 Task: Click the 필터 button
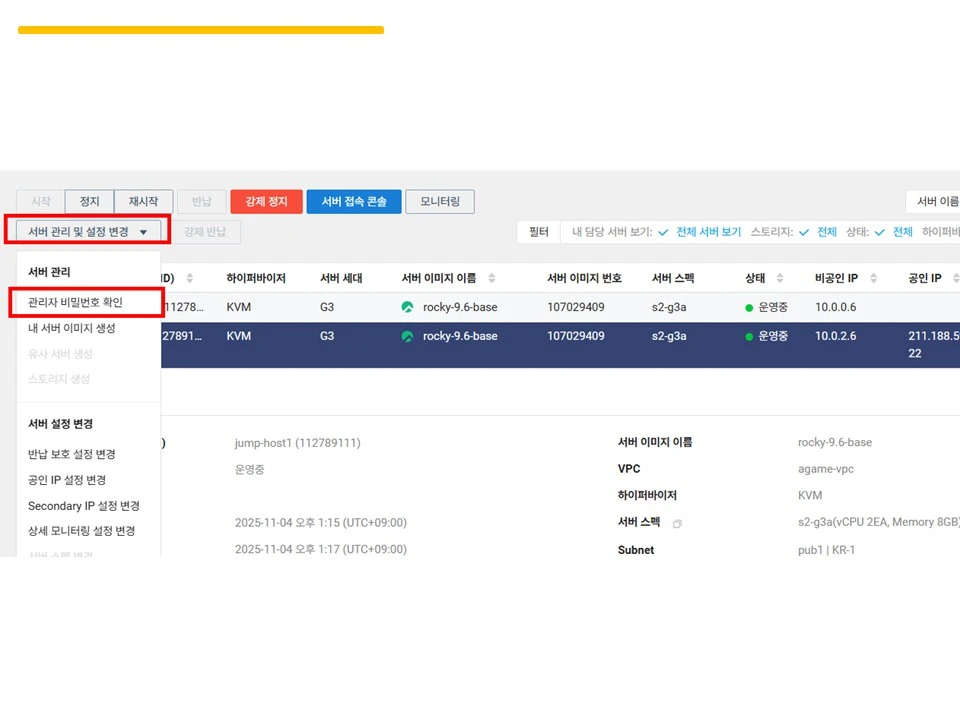coord(539,232)
